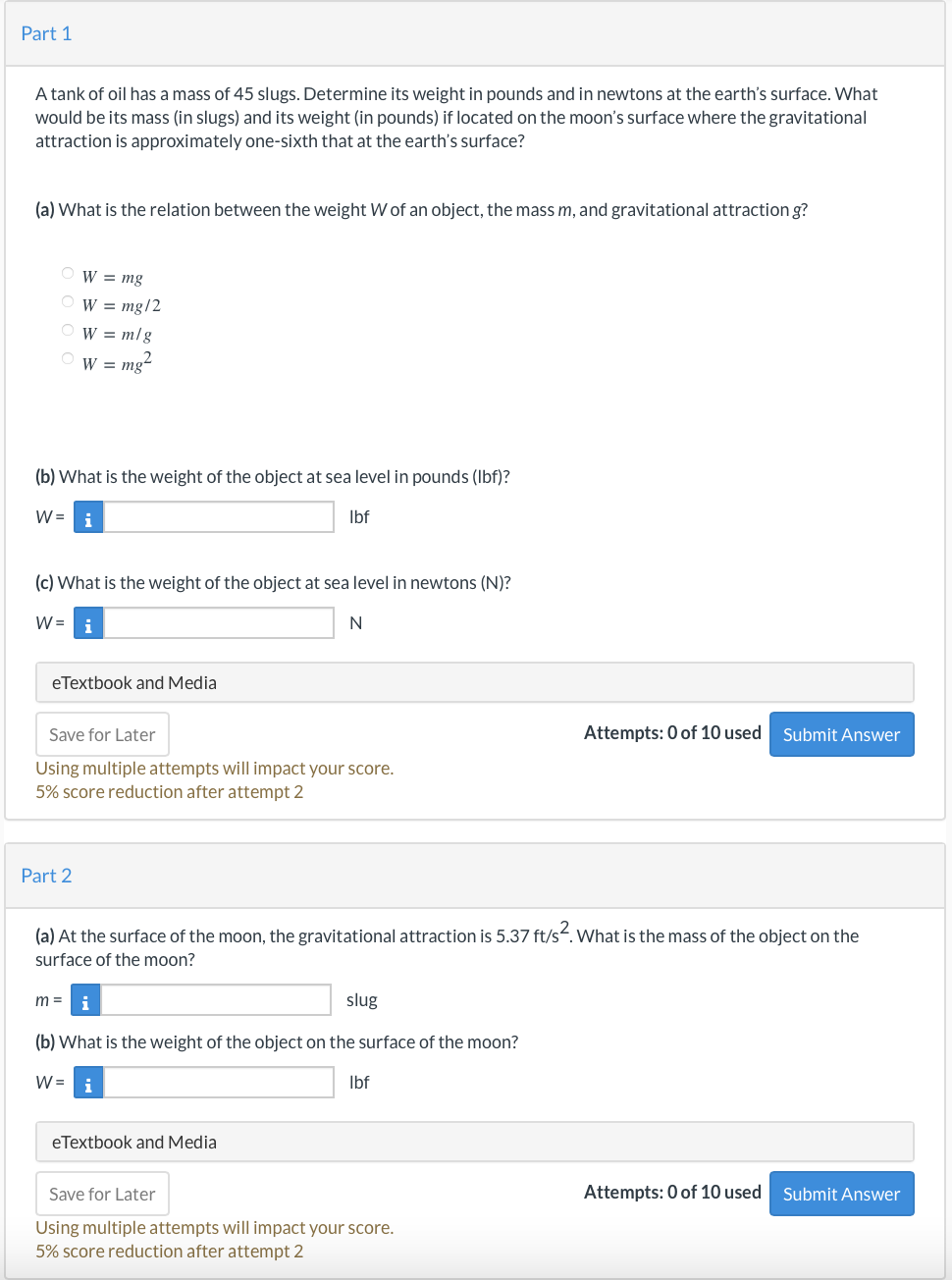Click the Part 1 header
The width and height of the screenshot is (952, 1280).
pos(47,33)
